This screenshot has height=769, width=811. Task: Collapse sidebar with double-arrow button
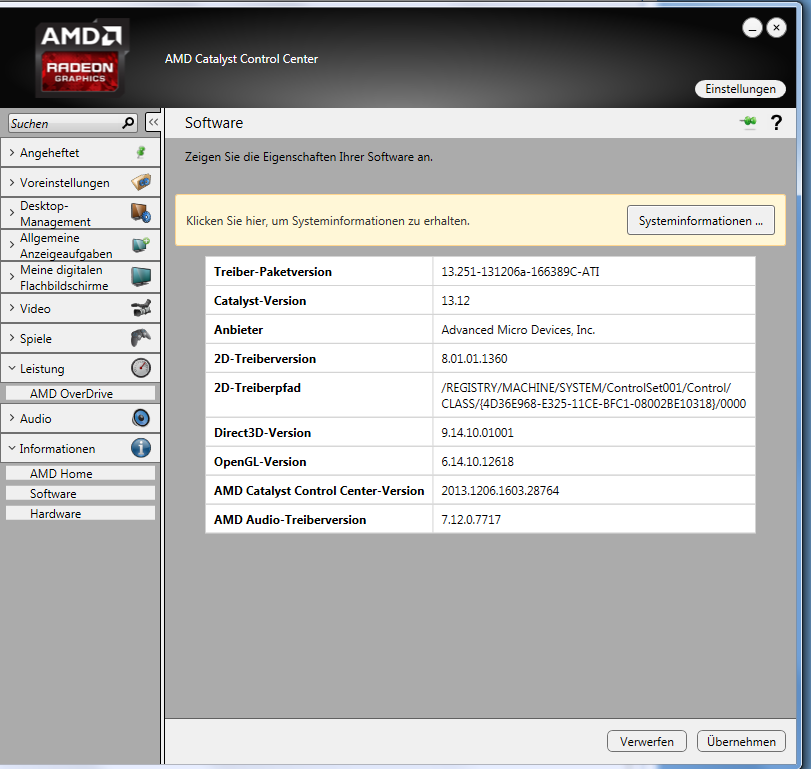pyautogui.click(x=153, y=123)
